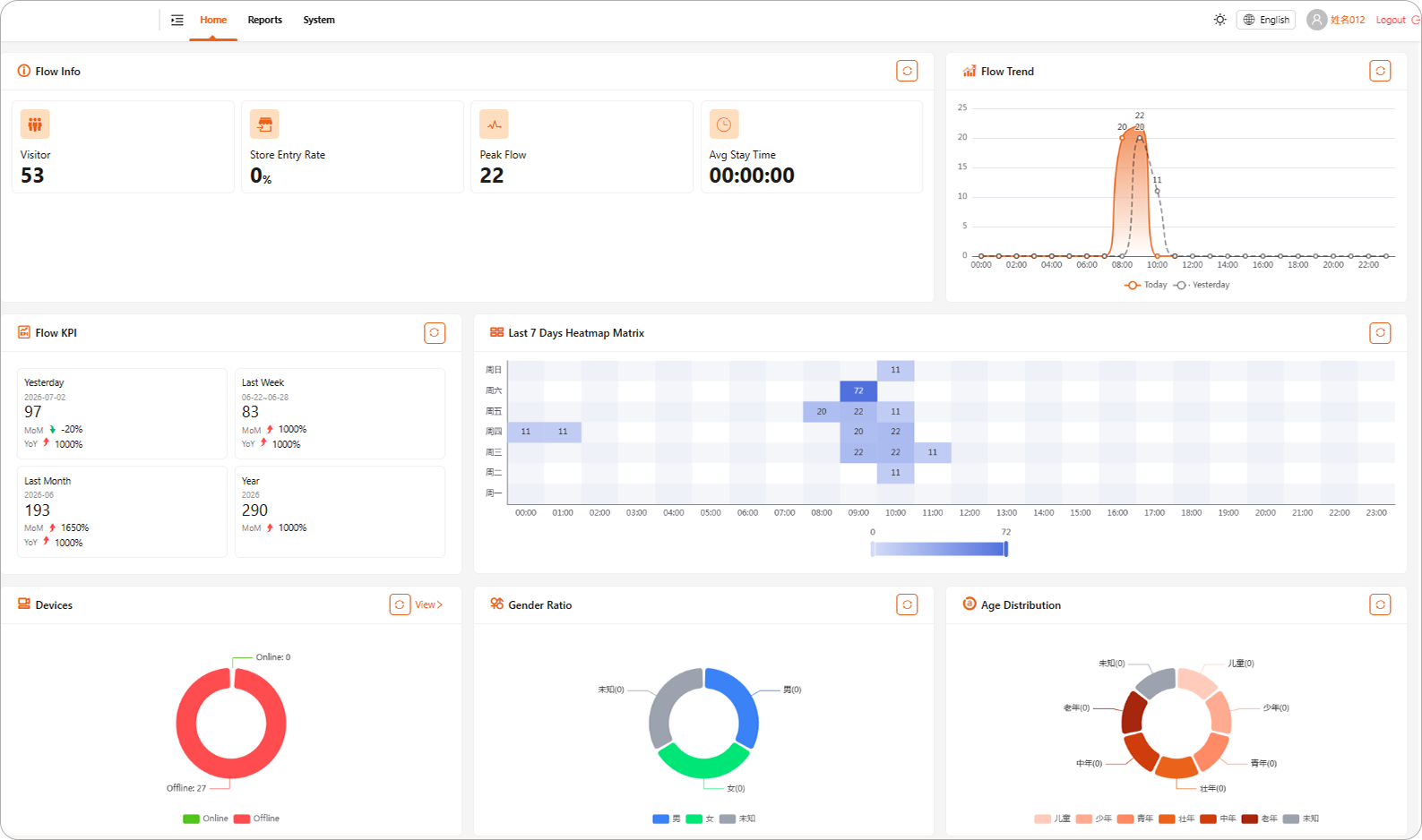
Task: Click the Avg Stay Time value 00:00:00
Action: pos(752,176)
